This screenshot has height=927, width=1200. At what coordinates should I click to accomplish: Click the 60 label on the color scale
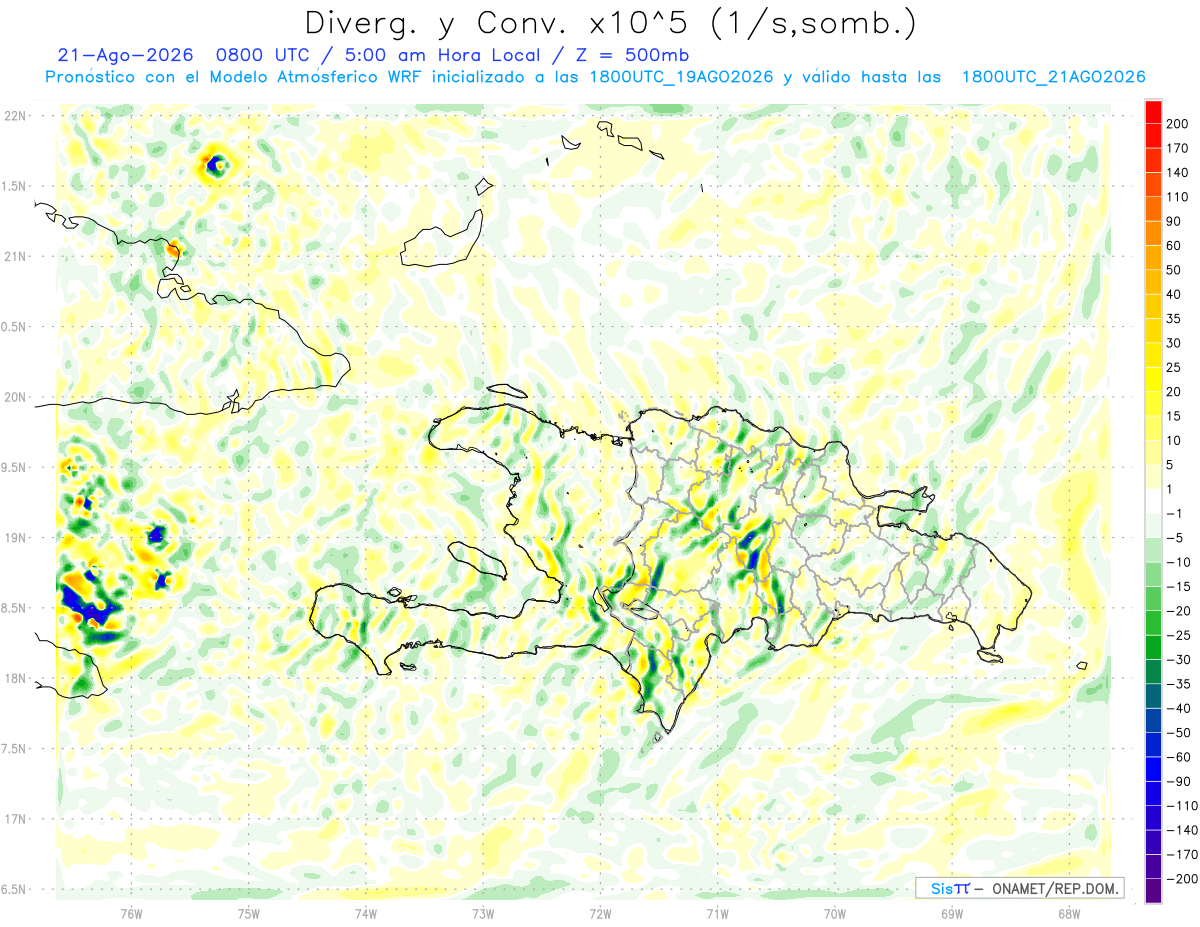[x=1174, y=246]
